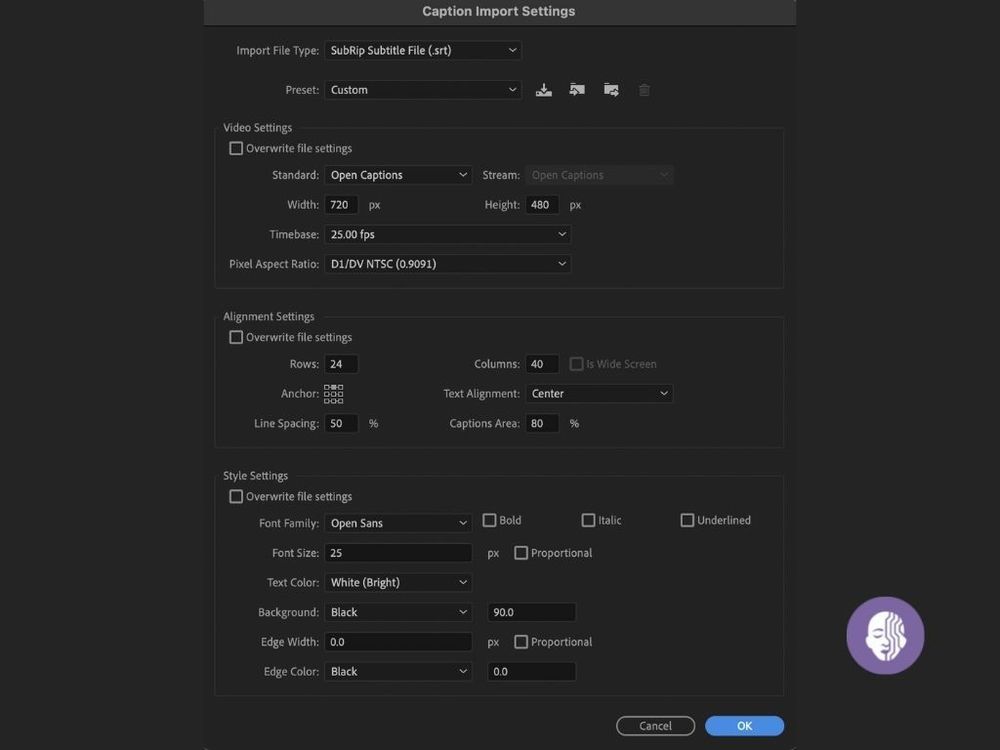
Task: Click the Import Preset icon
Action: 577,90
